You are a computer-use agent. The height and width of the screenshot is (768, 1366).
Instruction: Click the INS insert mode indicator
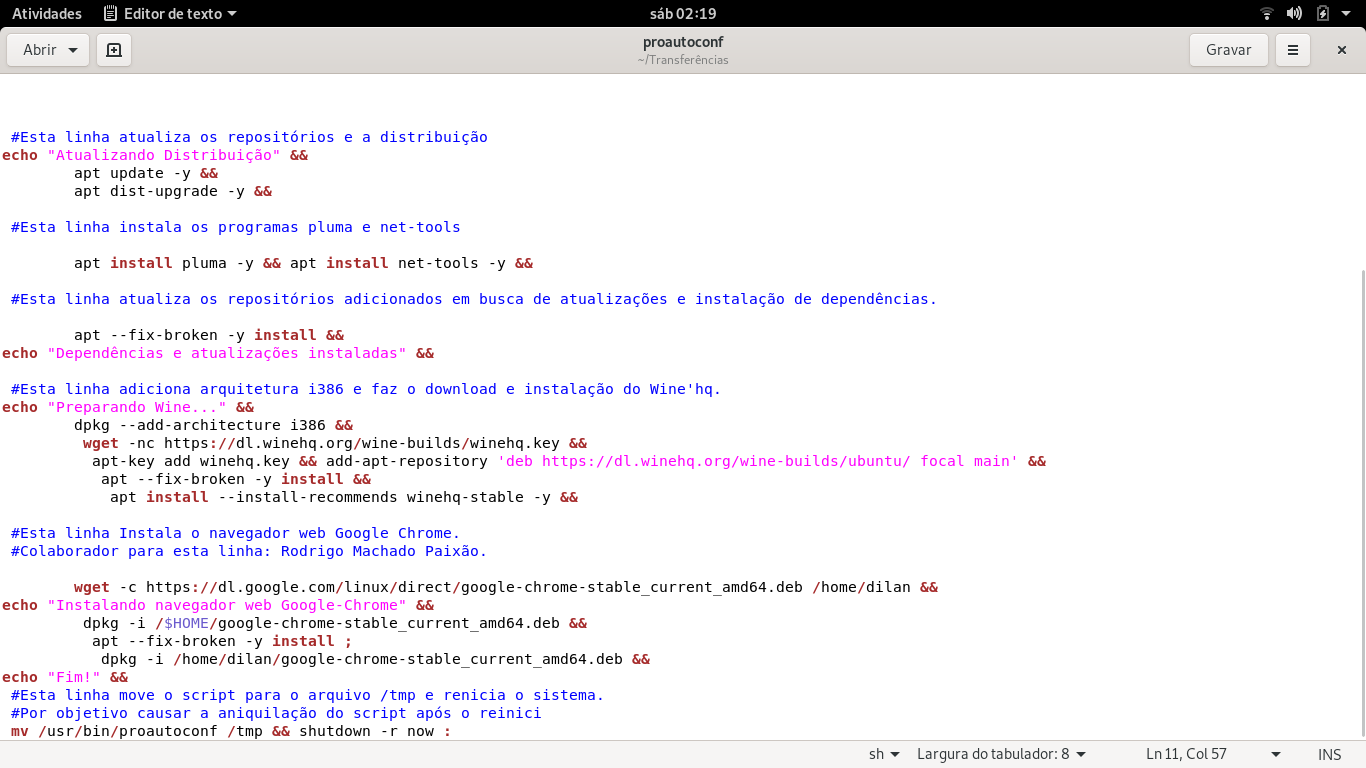1330,755
